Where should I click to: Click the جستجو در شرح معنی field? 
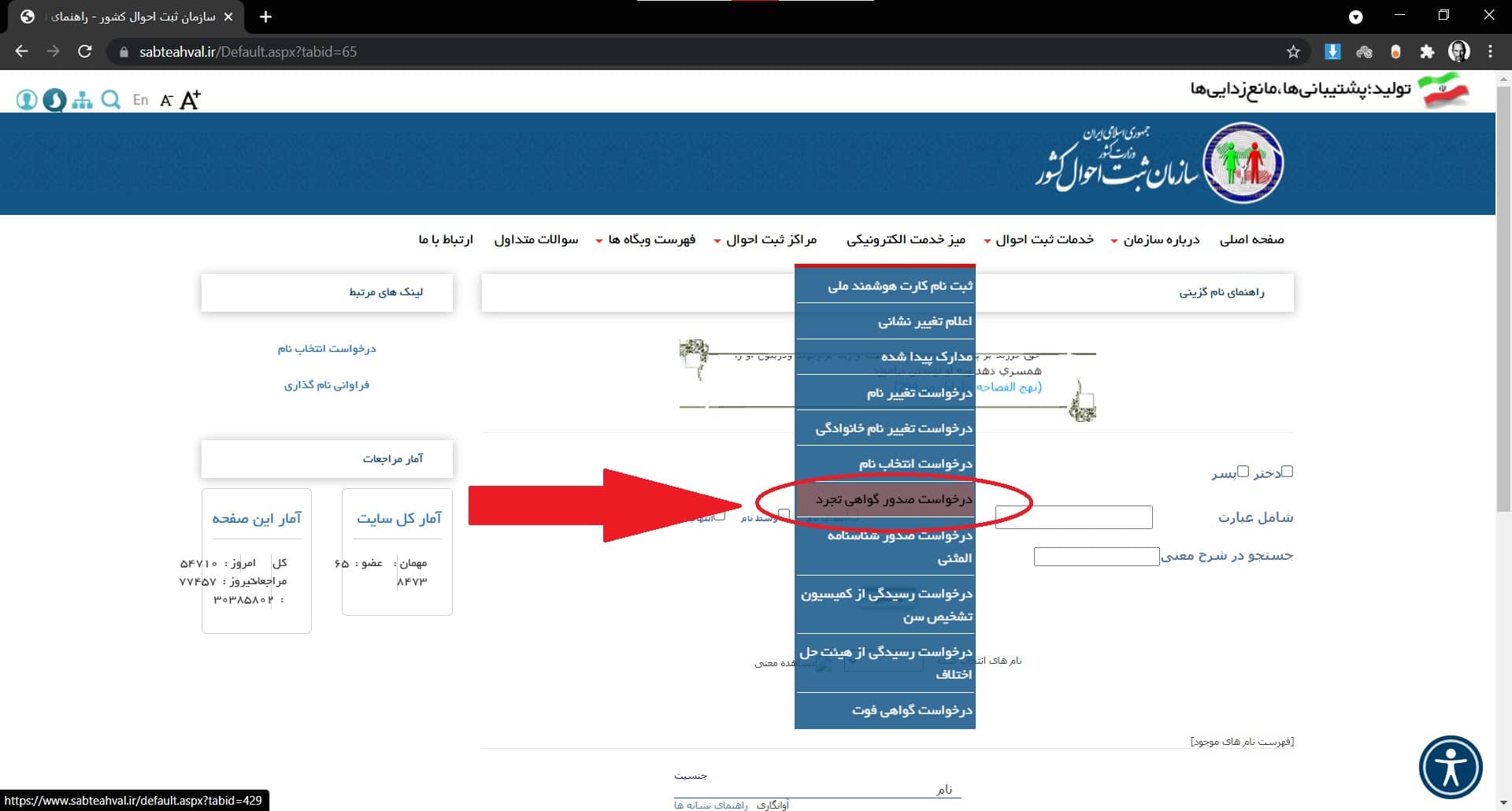pyautogui.click(x=1096, y=557)
